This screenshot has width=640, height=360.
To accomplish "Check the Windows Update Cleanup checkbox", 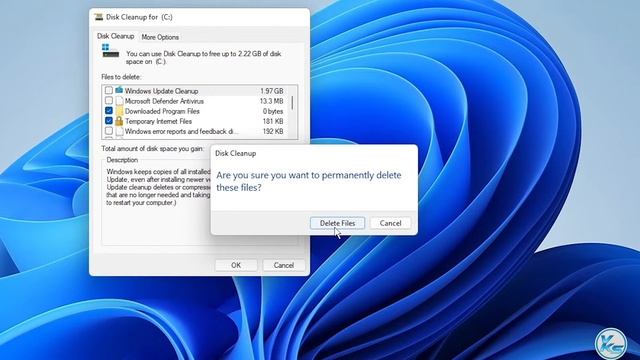I will pos(109,90).
